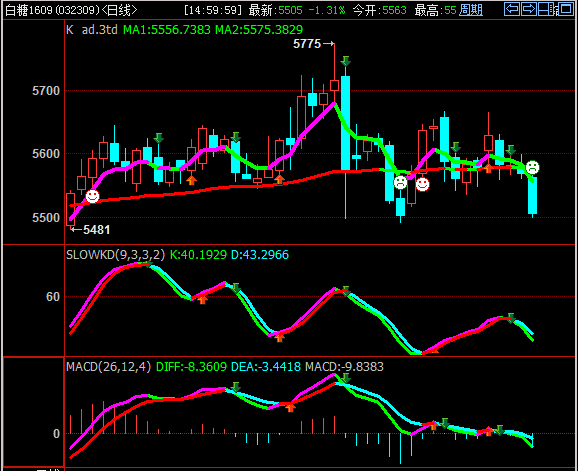Open the 周期 period link
This screenshot has height=471, width=578.
click(x=471, y=10)
